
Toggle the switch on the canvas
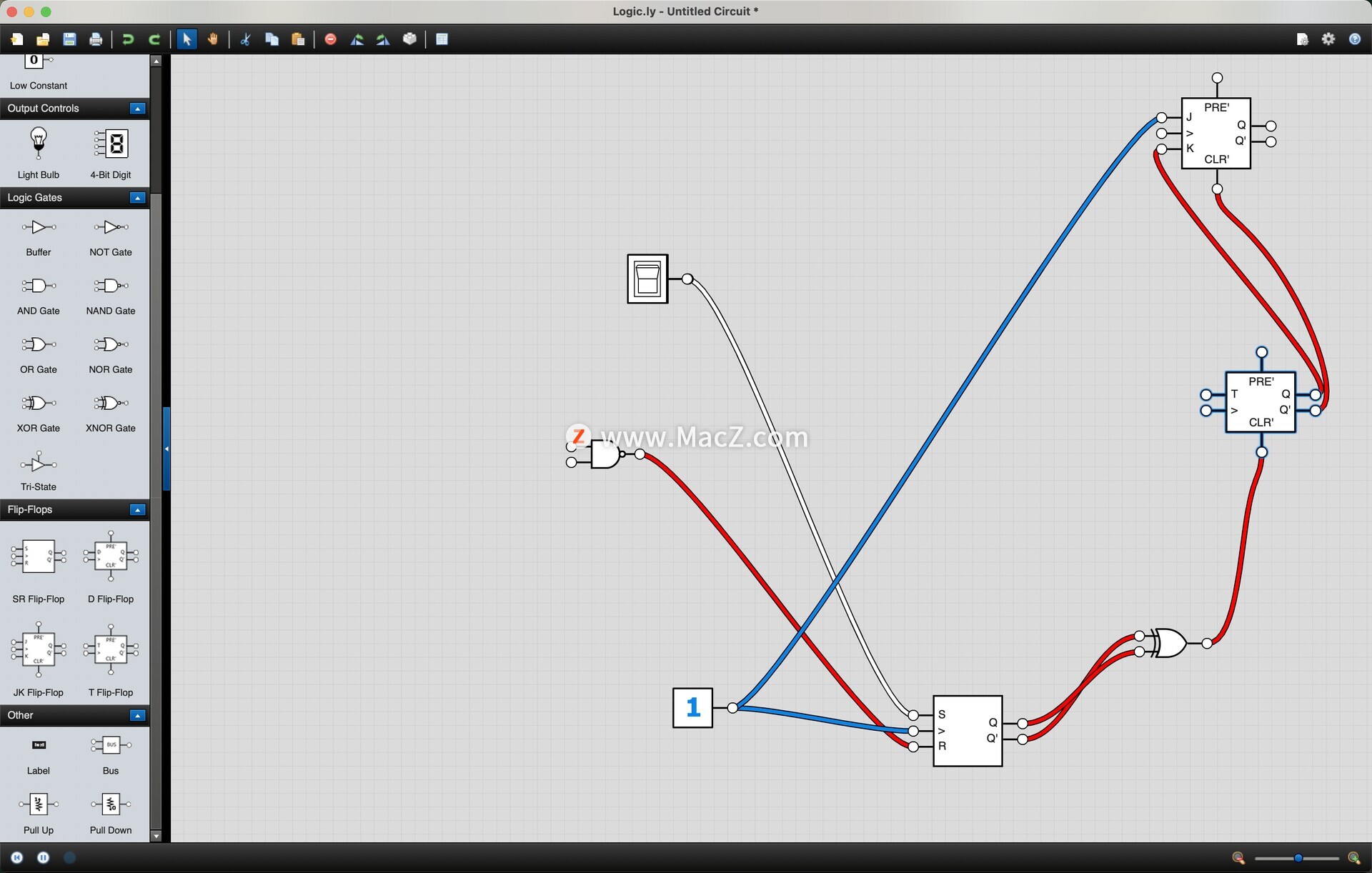[647, 279]
